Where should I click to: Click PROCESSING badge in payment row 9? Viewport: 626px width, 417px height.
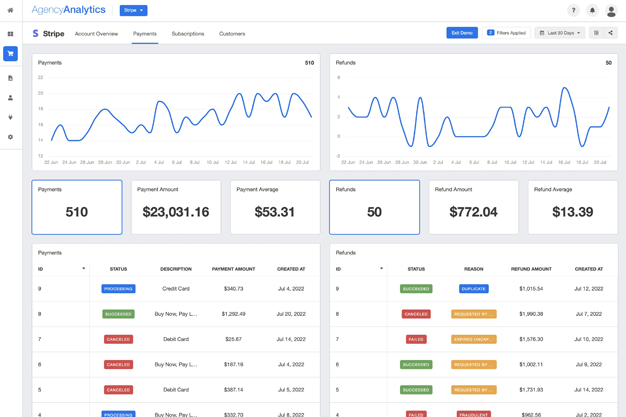118,289
